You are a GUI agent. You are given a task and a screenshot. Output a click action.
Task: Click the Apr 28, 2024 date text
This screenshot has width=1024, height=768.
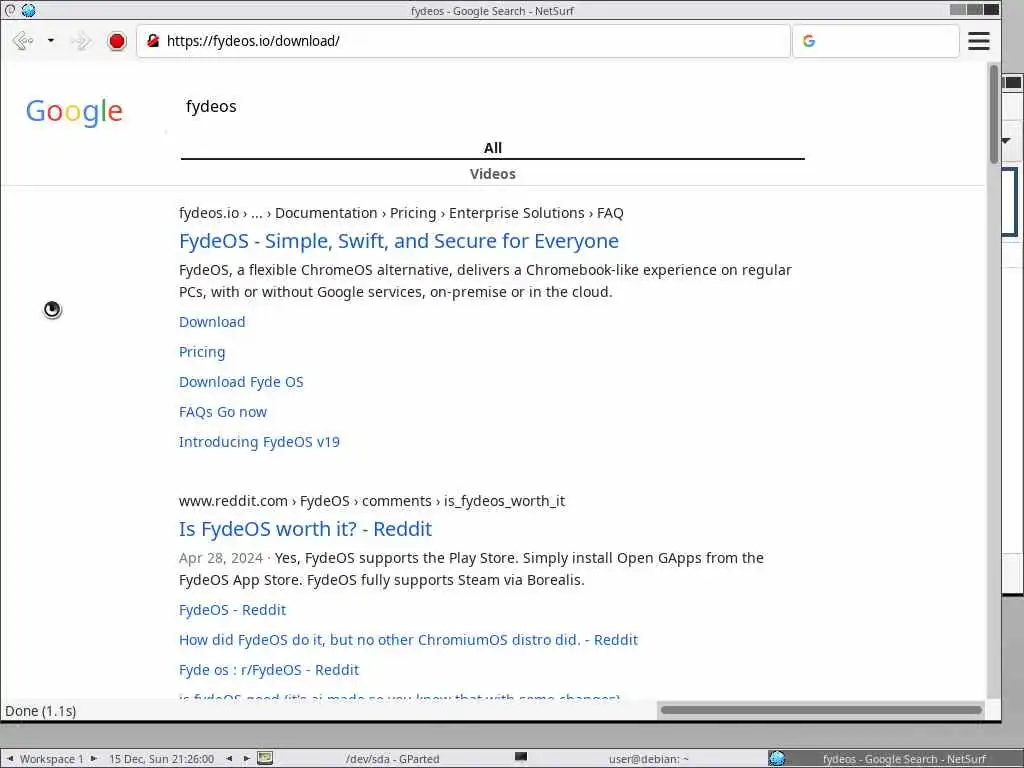point(221,558)
